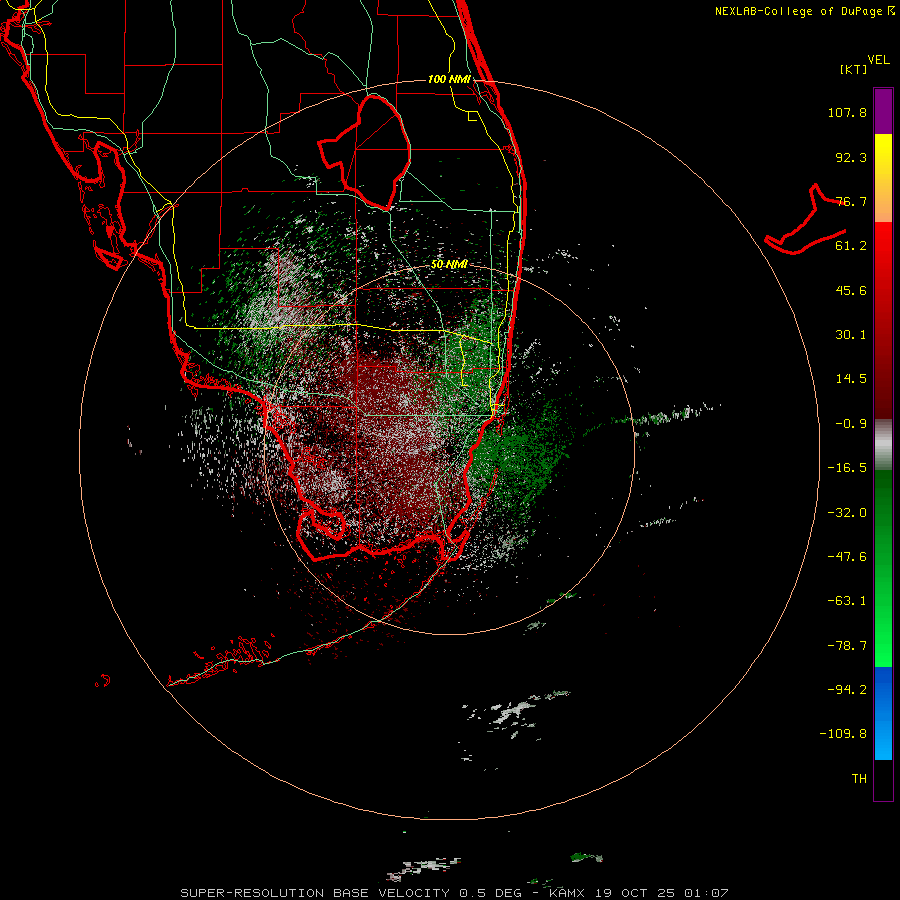Click the 50 NMI range ring label

click(449, 265)
